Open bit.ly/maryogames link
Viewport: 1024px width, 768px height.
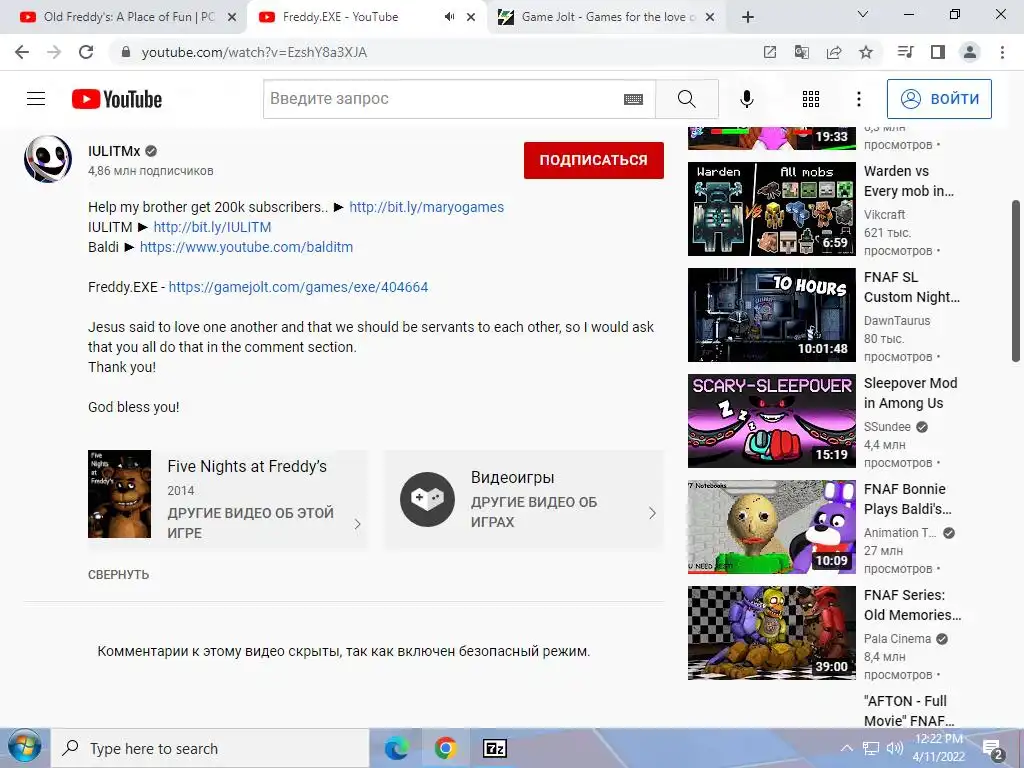(426, 207)
